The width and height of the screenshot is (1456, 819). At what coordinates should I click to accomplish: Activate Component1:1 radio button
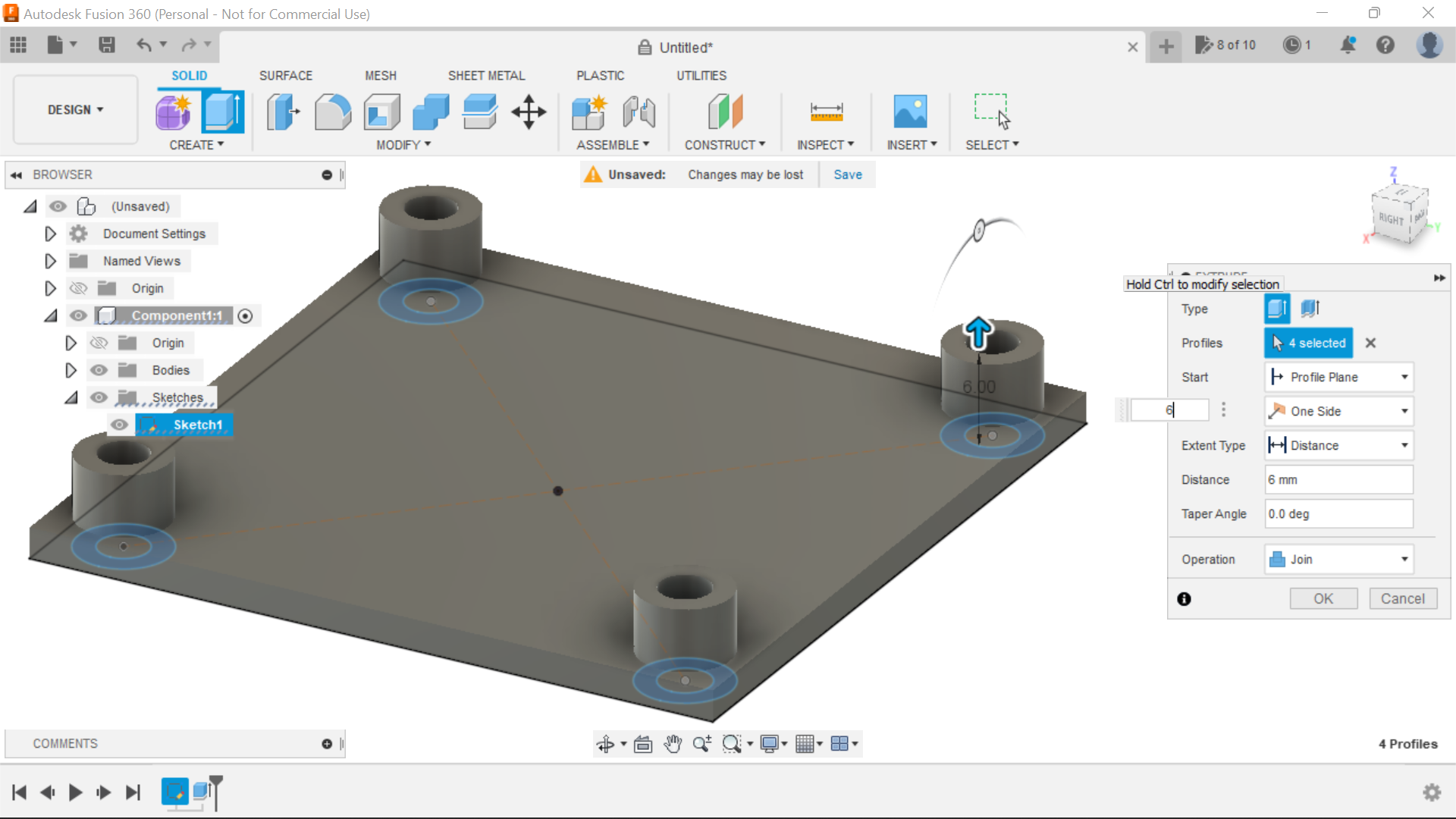point(245,316)
